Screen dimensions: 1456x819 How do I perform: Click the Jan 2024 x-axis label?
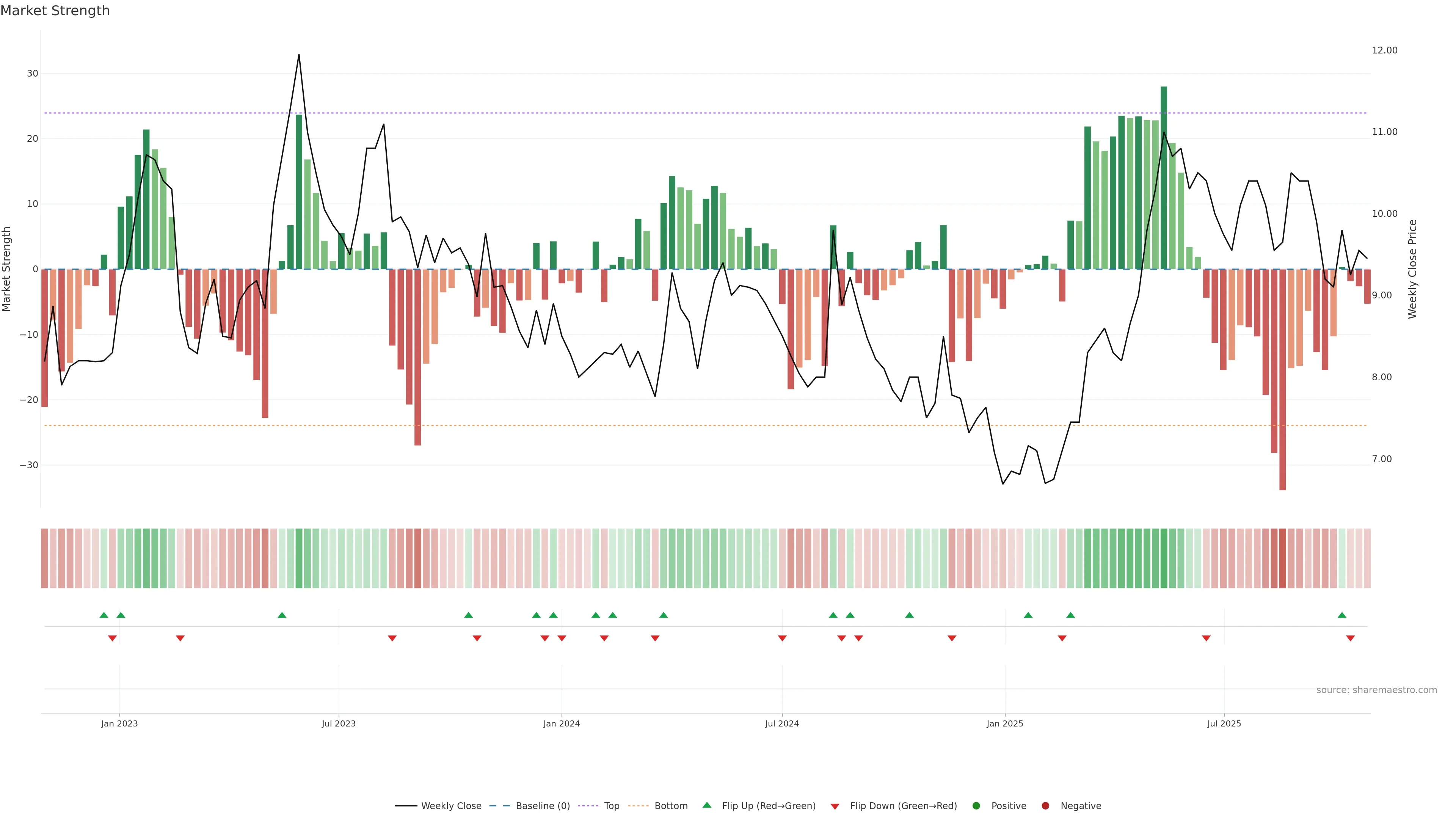[x=561, y=723]
